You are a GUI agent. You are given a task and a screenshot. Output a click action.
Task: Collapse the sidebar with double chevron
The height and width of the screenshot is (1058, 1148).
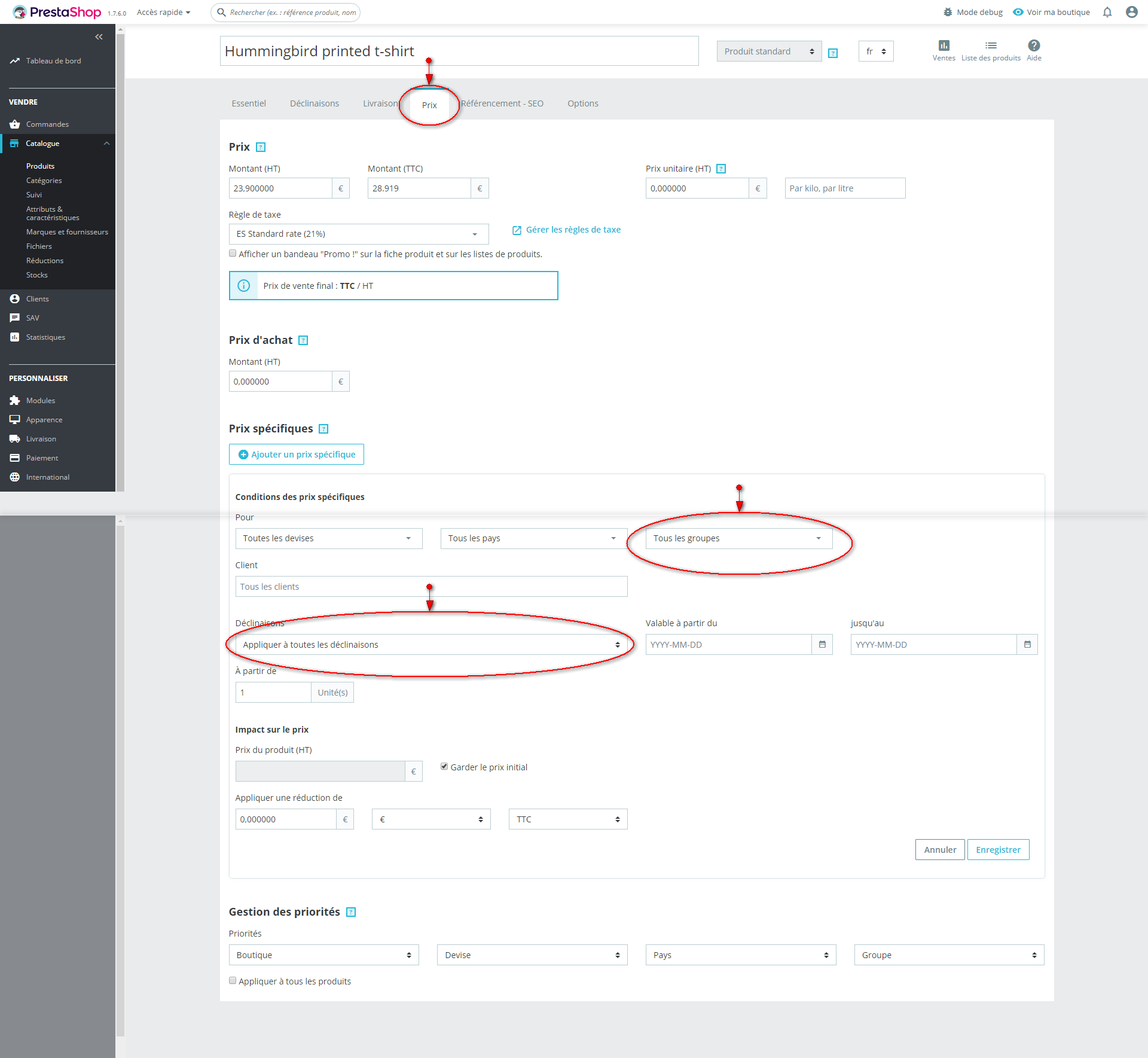tap(99, 37)
